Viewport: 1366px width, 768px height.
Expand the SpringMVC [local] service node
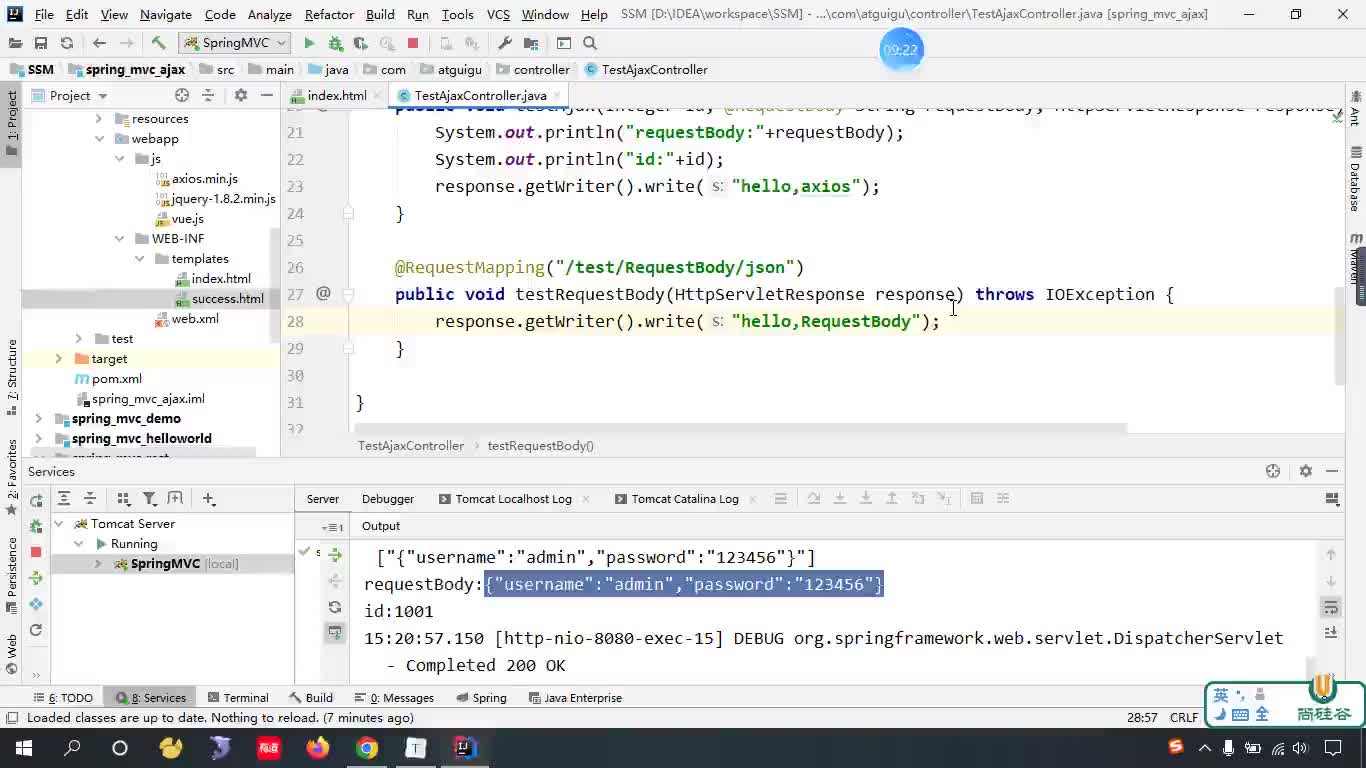[98, 564]
